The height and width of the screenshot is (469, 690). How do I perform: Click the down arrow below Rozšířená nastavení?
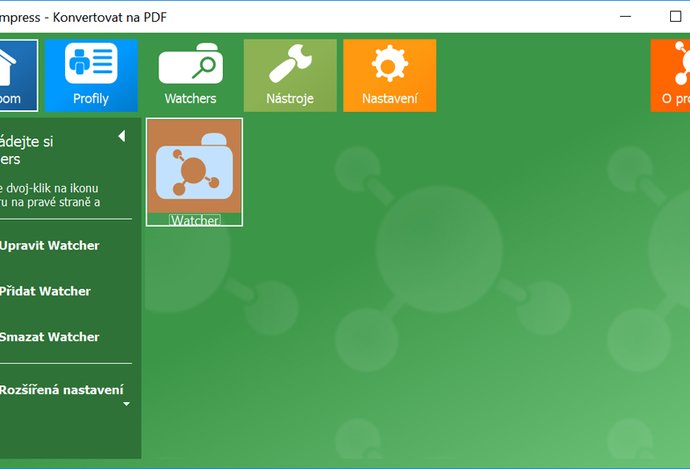tap(126, 405)
